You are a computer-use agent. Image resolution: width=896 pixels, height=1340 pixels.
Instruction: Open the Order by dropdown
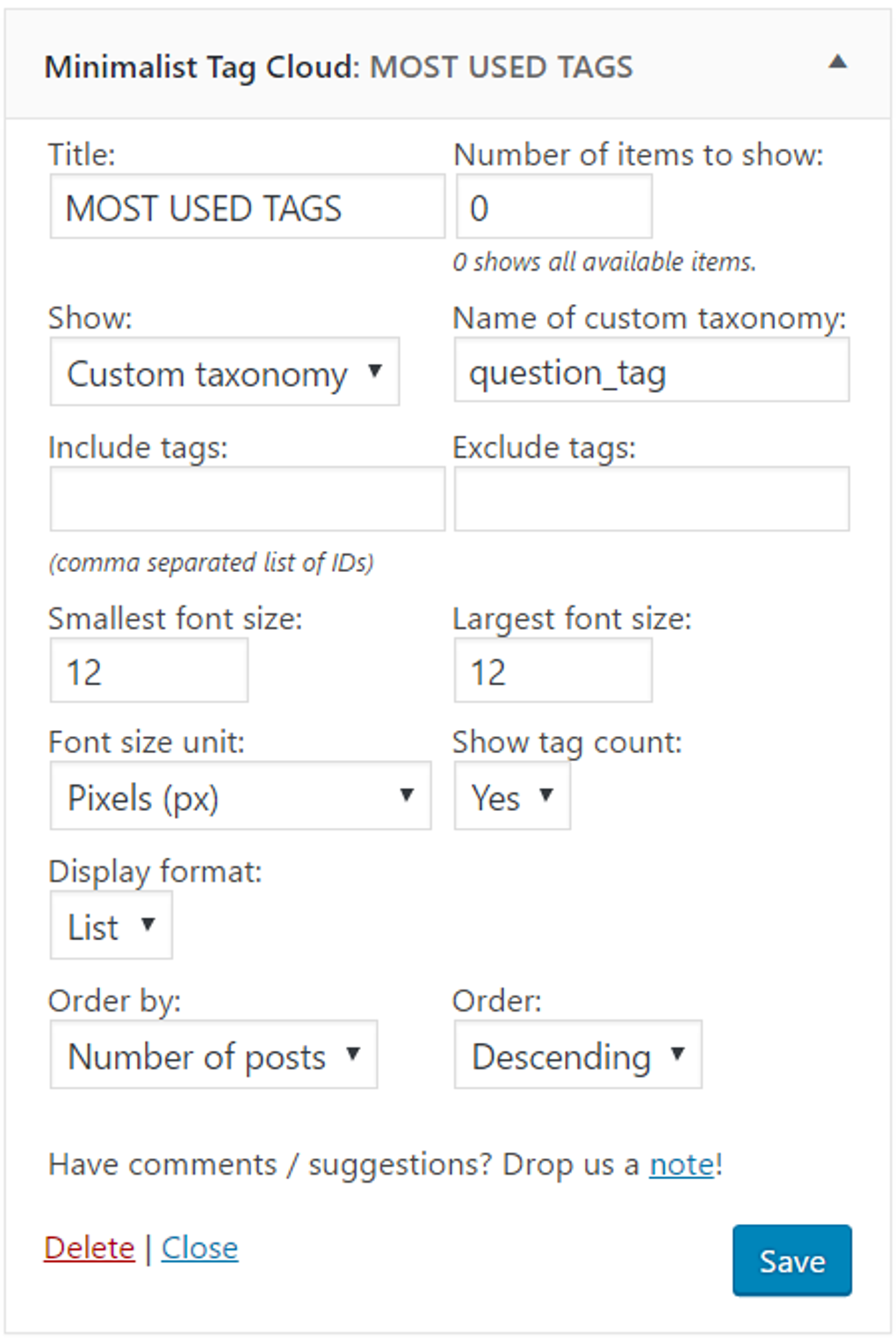tap(213, 1054)
